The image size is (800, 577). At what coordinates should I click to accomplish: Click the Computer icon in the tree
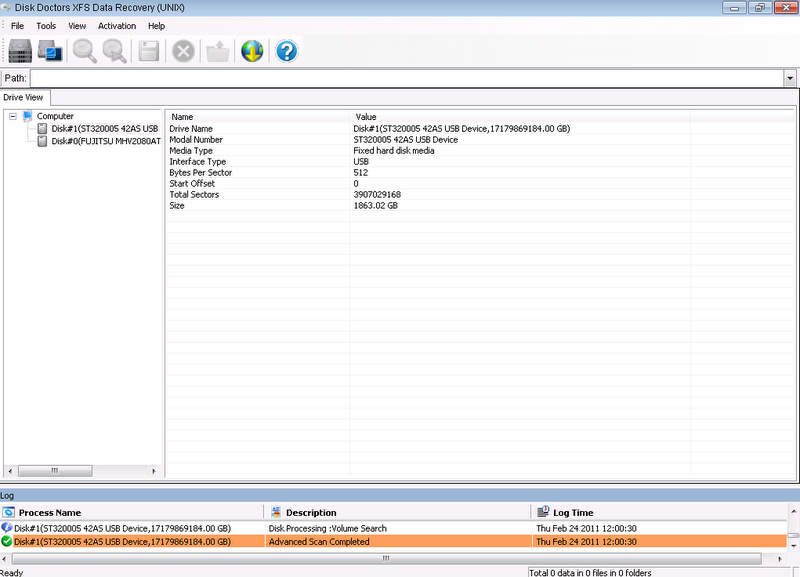[28, 116]
